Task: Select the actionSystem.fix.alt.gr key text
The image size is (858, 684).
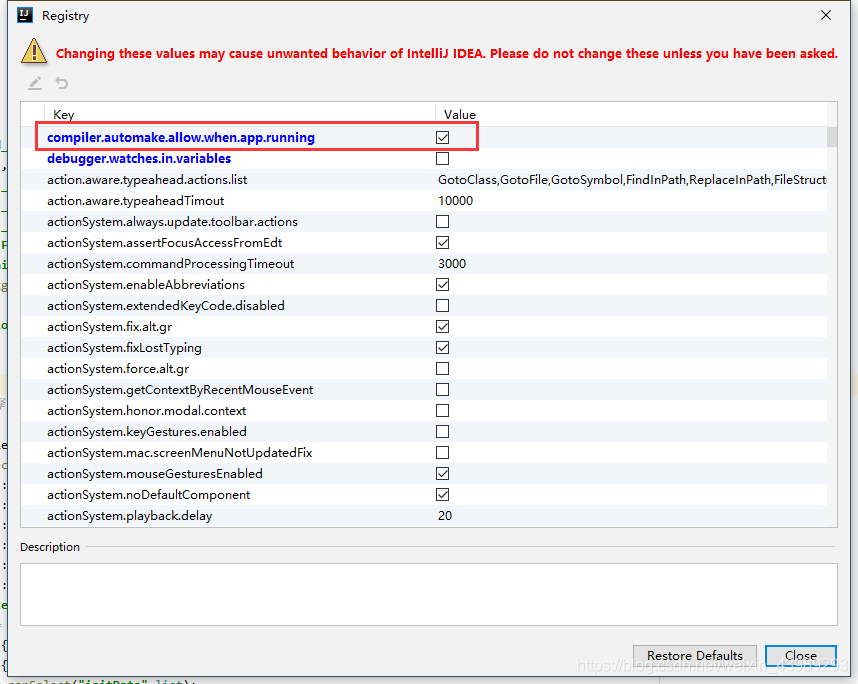Action: click(109, 327)
